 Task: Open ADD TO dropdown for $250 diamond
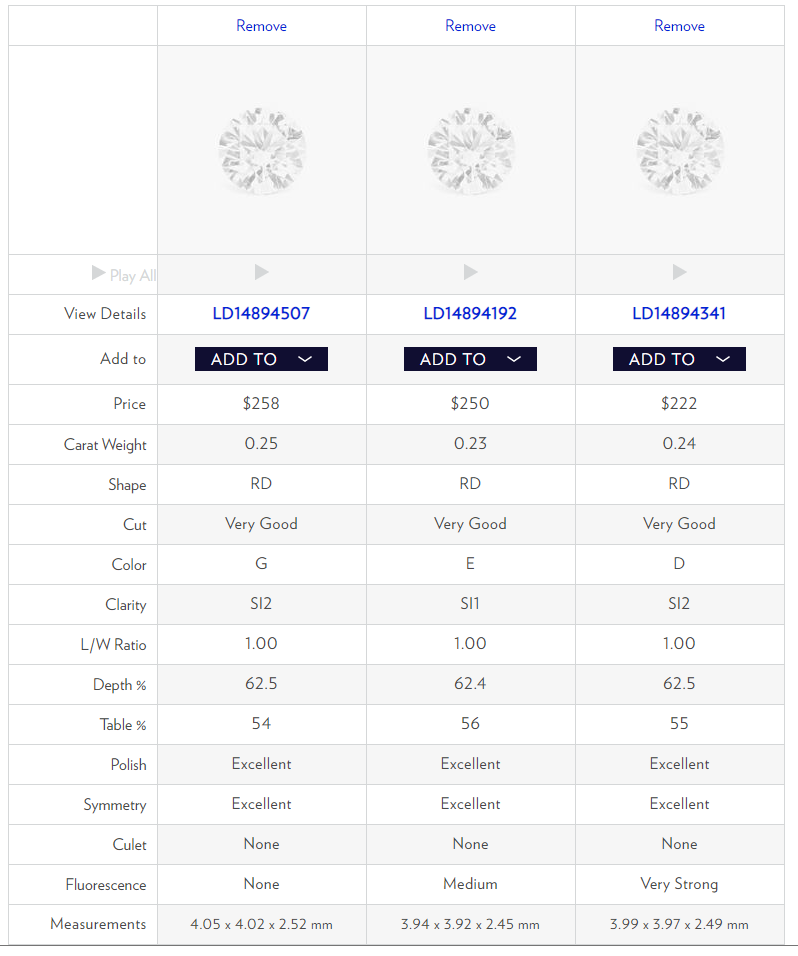point(470,359)
